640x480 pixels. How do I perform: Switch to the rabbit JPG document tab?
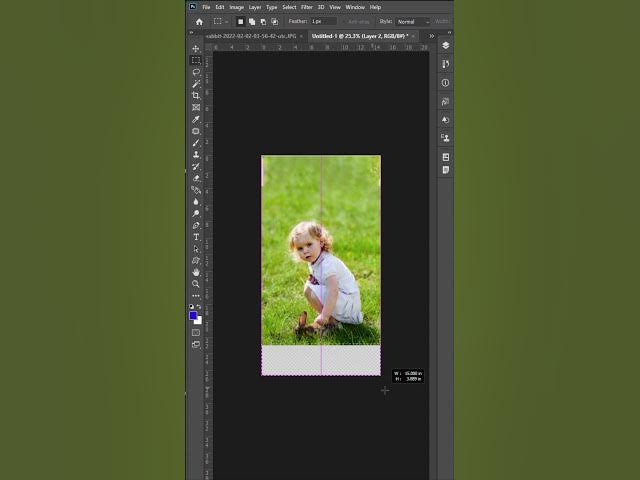click(x=250, y=35)
